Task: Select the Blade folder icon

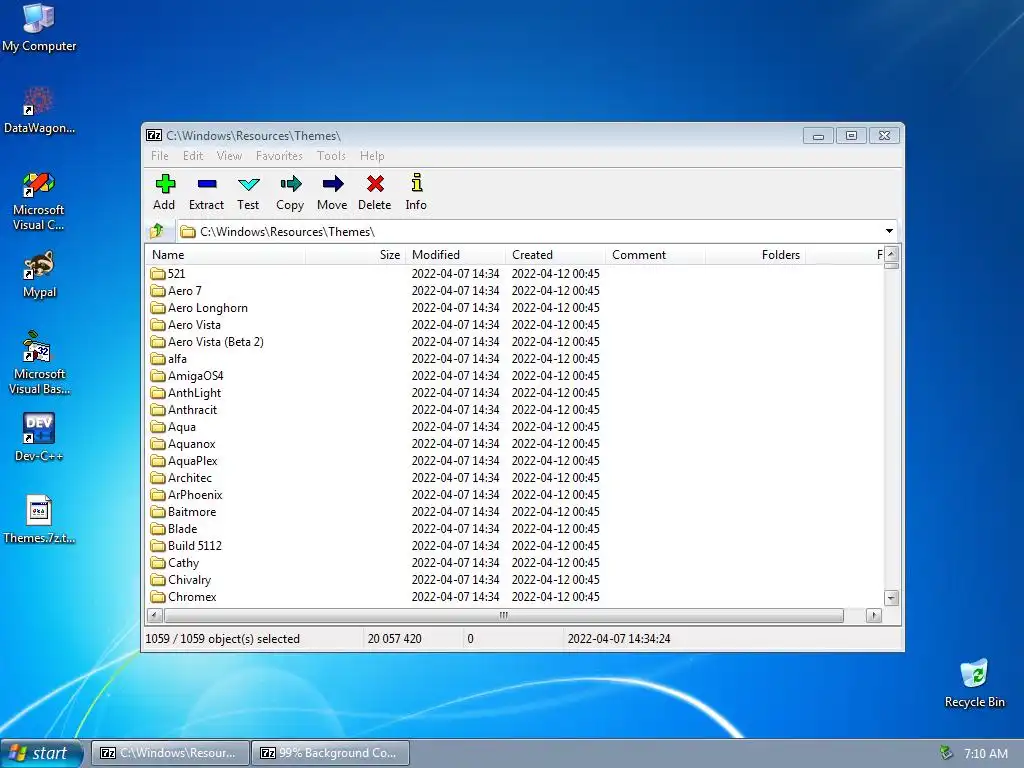Action: (157, 528)
